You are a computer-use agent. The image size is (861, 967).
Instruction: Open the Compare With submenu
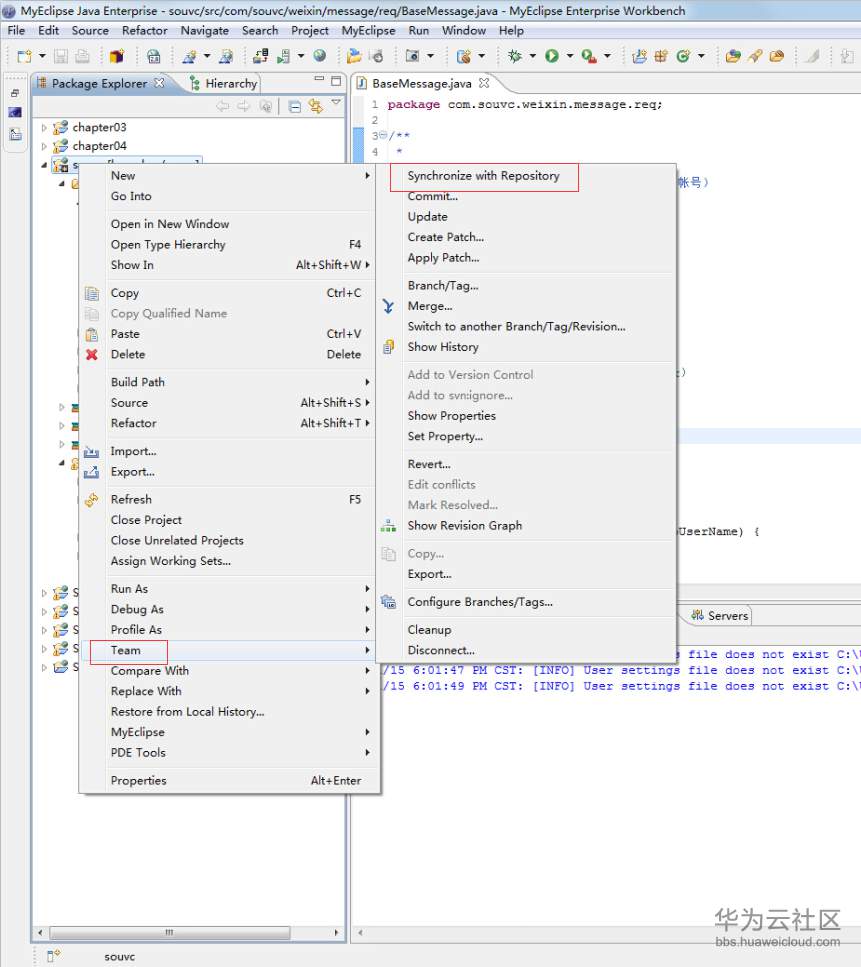tap(229, 670)
